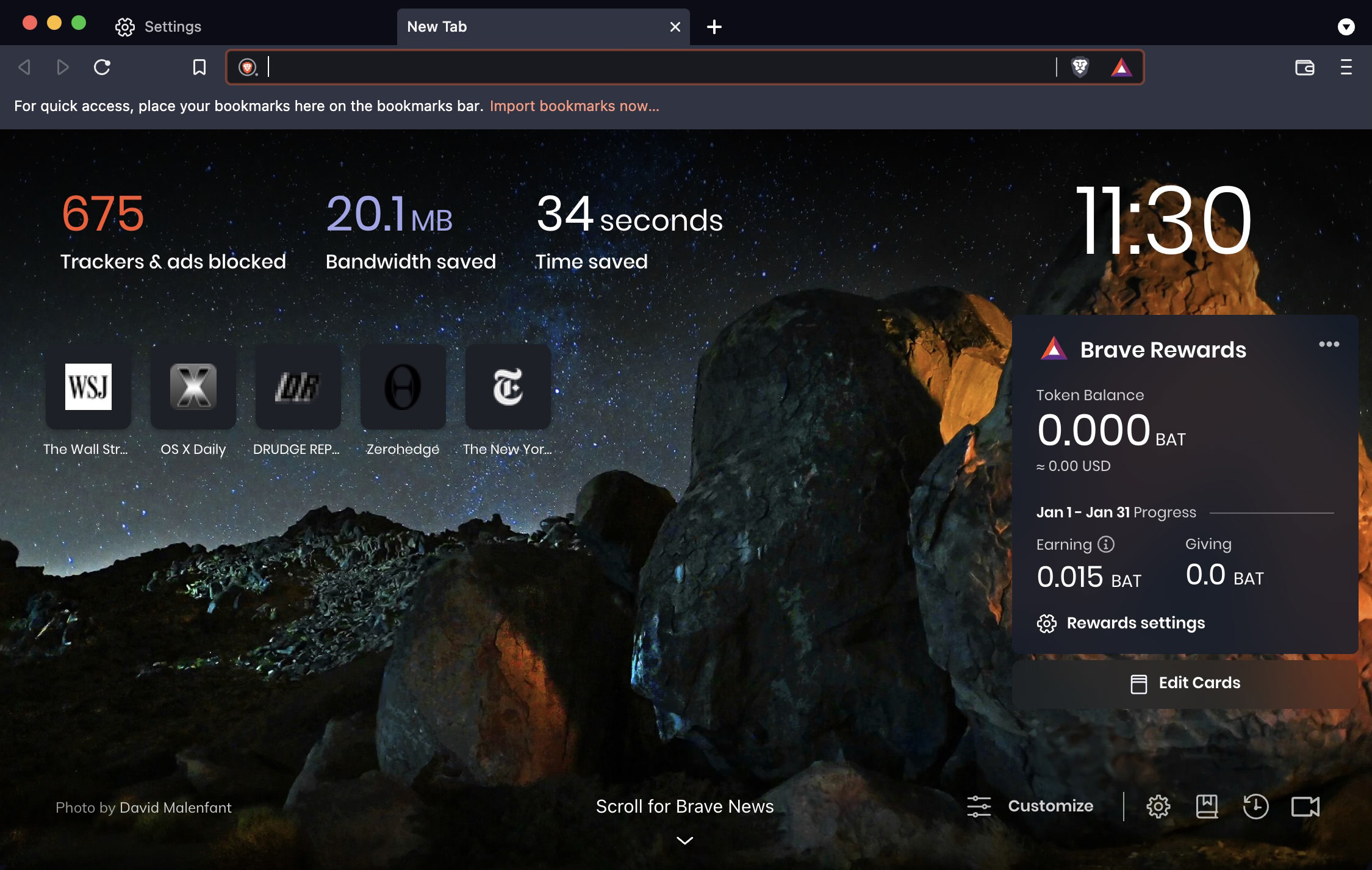
Task: Start Brave Talk video camera icon
Action: (x=1305, y=806)
